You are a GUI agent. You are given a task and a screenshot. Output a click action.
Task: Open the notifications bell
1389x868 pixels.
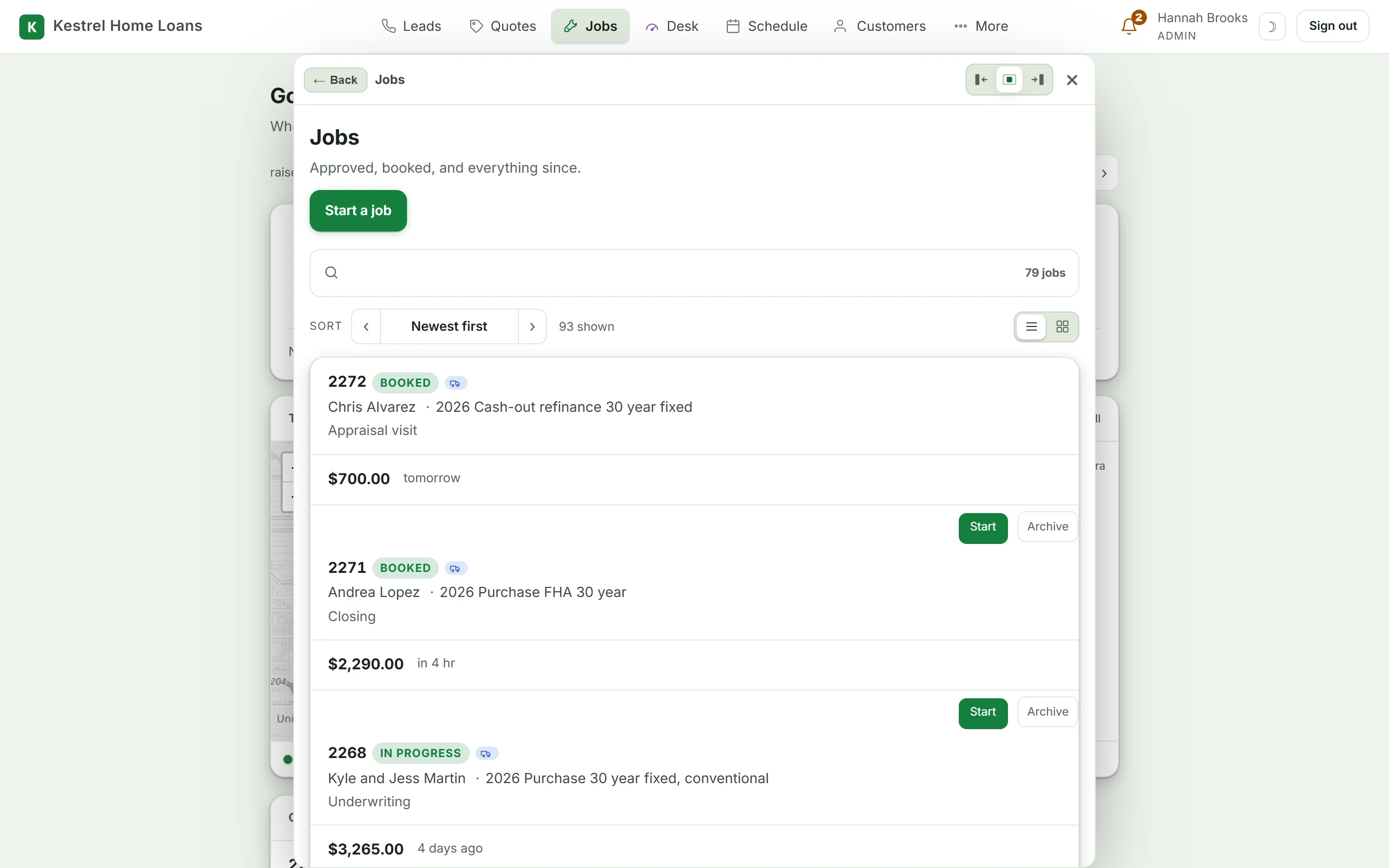(1129, 27)
